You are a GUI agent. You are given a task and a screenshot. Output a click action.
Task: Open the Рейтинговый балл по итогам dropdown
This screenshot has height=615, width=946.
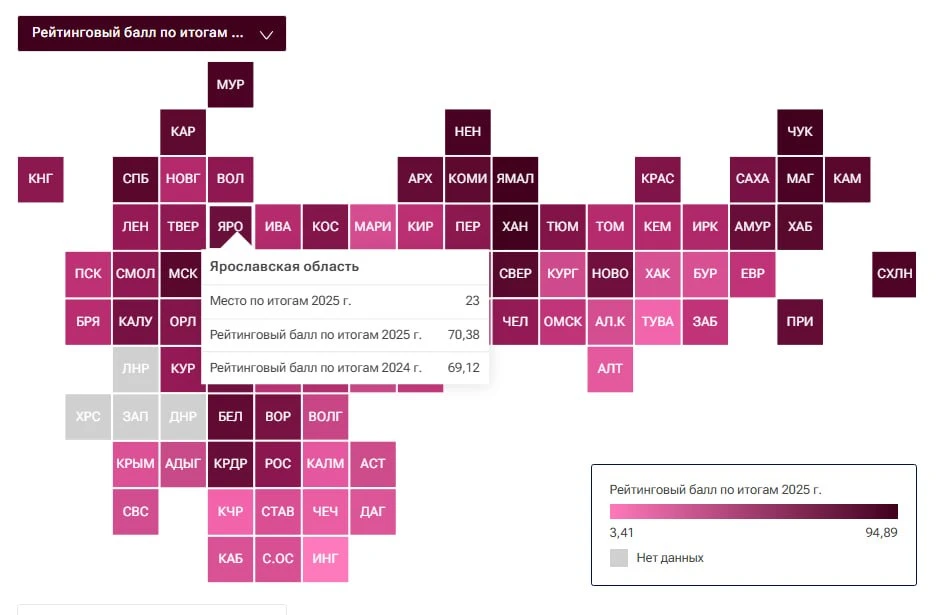(151, 33)
